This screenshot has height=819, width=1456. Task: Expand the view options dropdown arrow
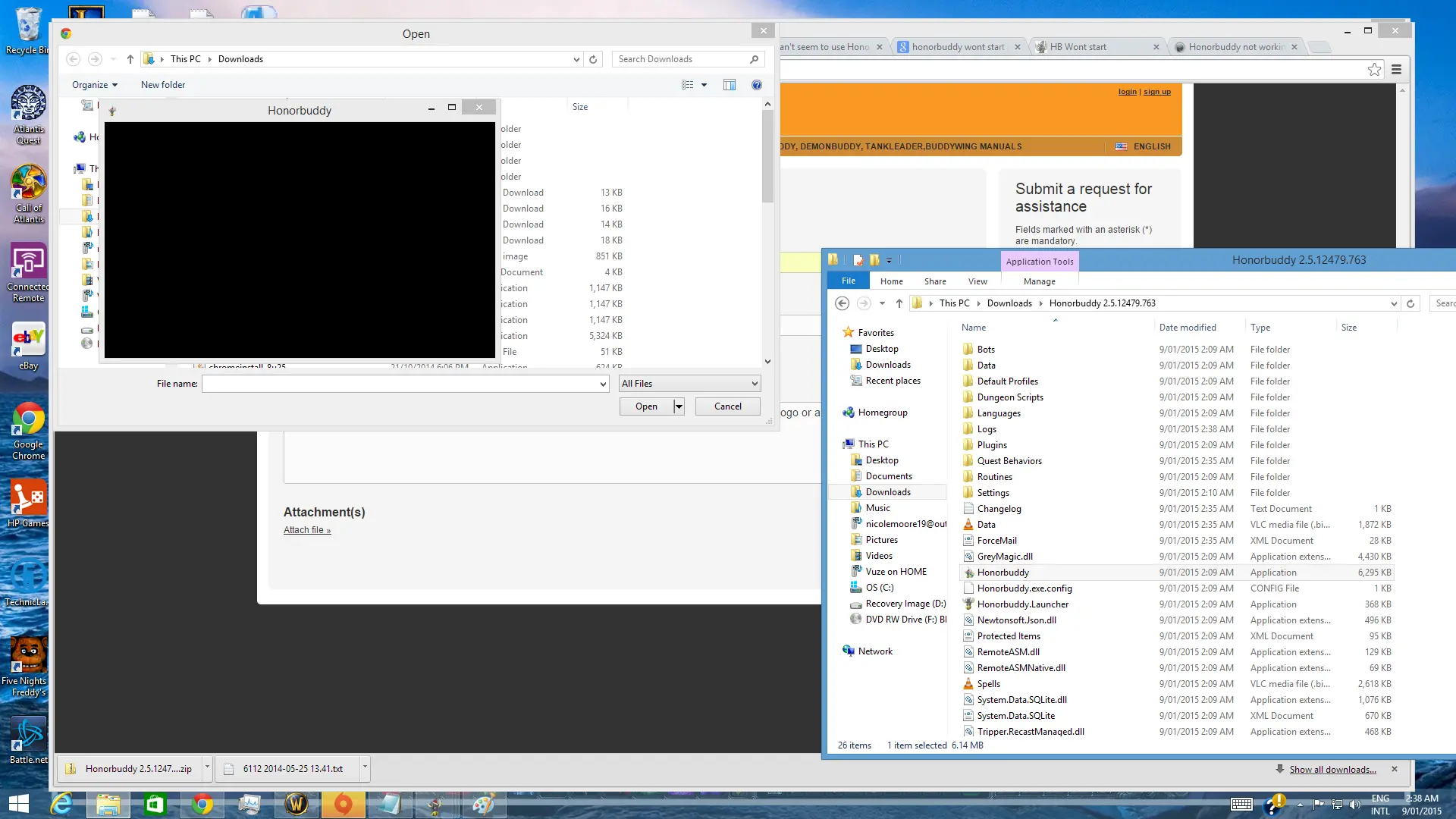point(704,85)
